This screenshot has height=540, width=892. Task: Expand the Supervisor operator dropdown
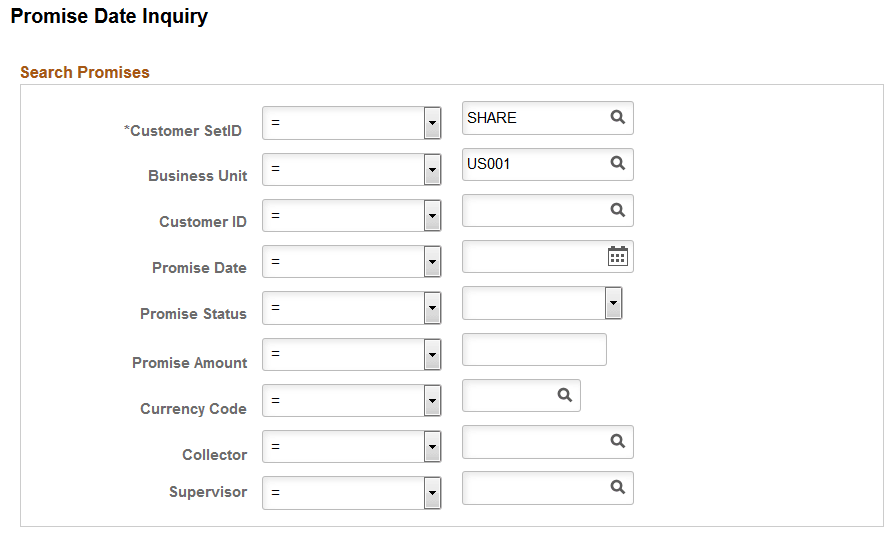tap(432, 493)
